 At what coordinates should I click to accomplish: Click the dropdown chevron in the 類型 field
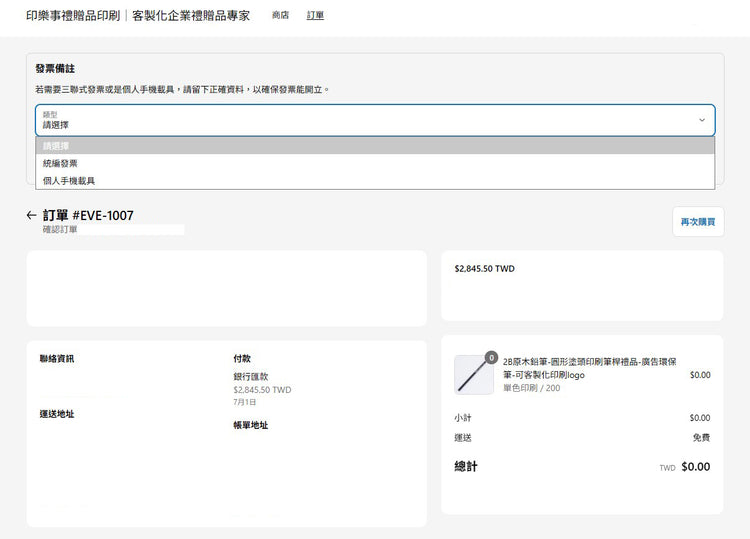(x=701, y=120)
